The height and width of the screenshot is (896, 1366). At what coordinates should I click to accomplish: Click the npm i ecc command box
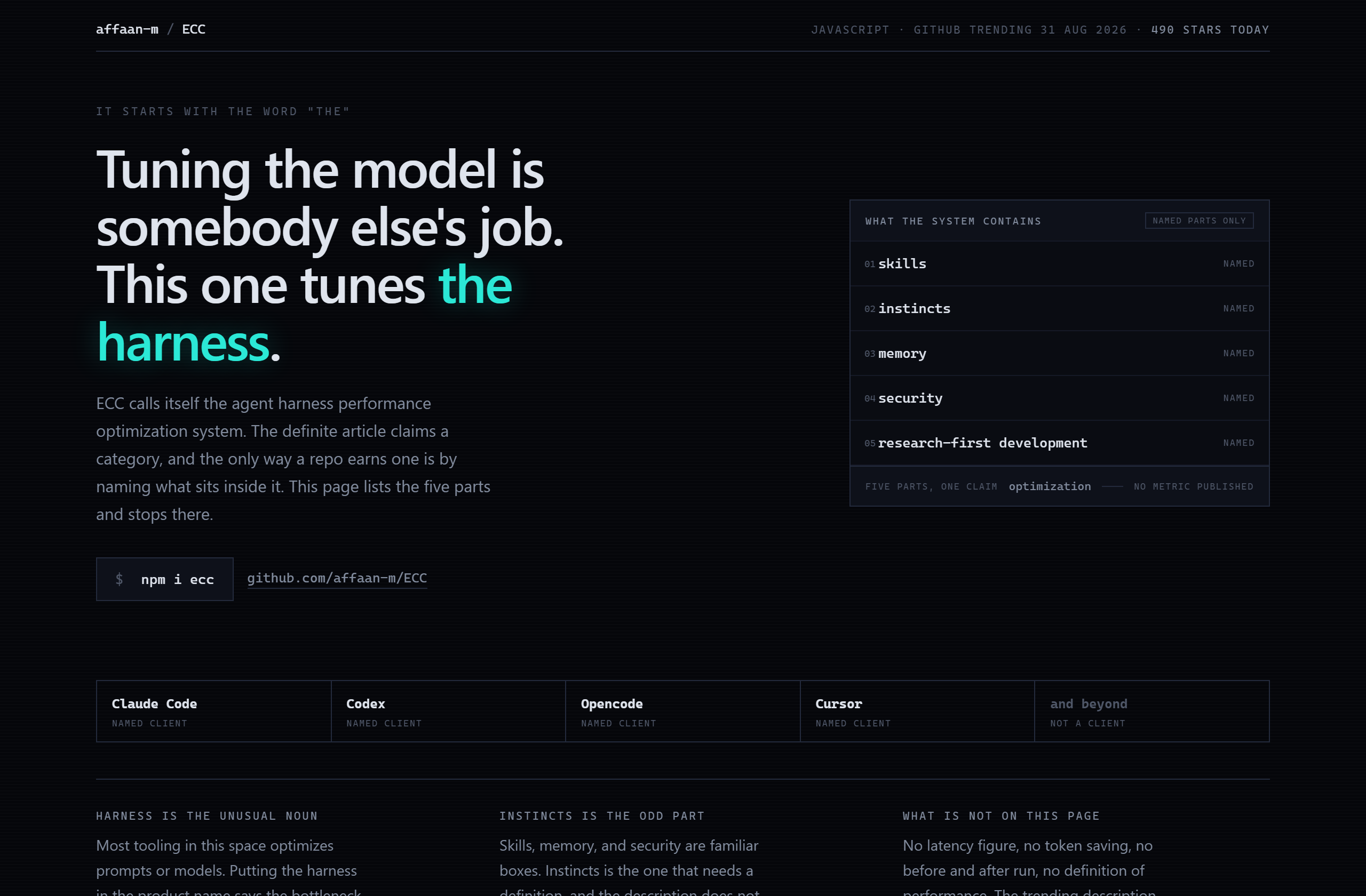tap(165, 579)
